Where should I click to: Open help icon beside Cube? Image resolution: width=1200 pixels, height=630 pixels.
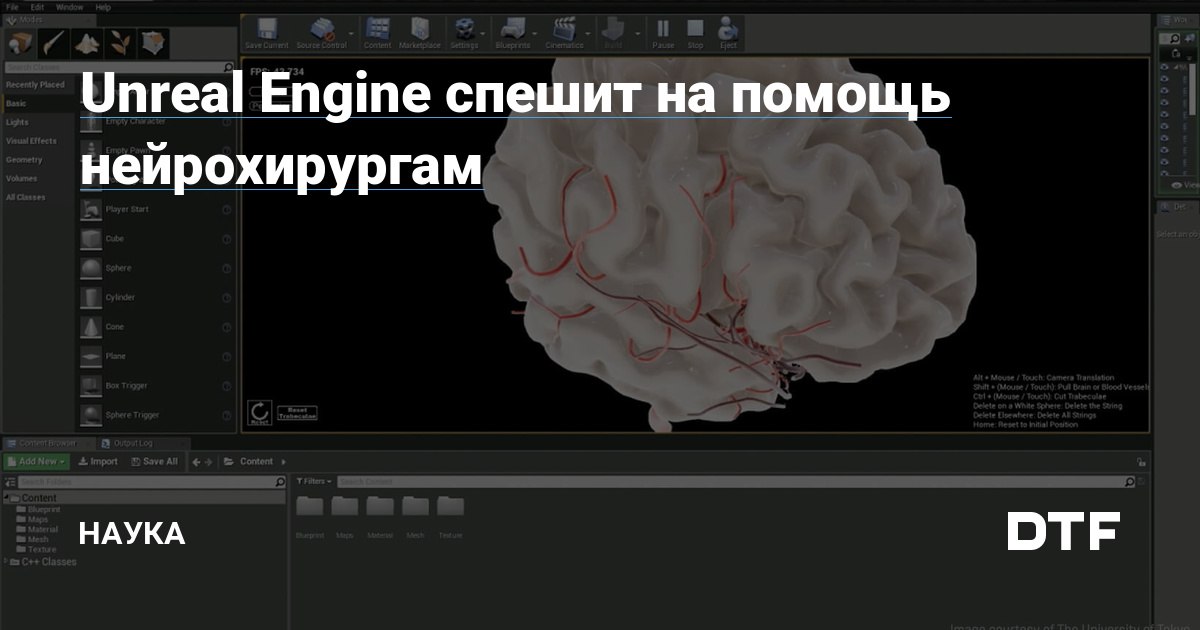227,239
